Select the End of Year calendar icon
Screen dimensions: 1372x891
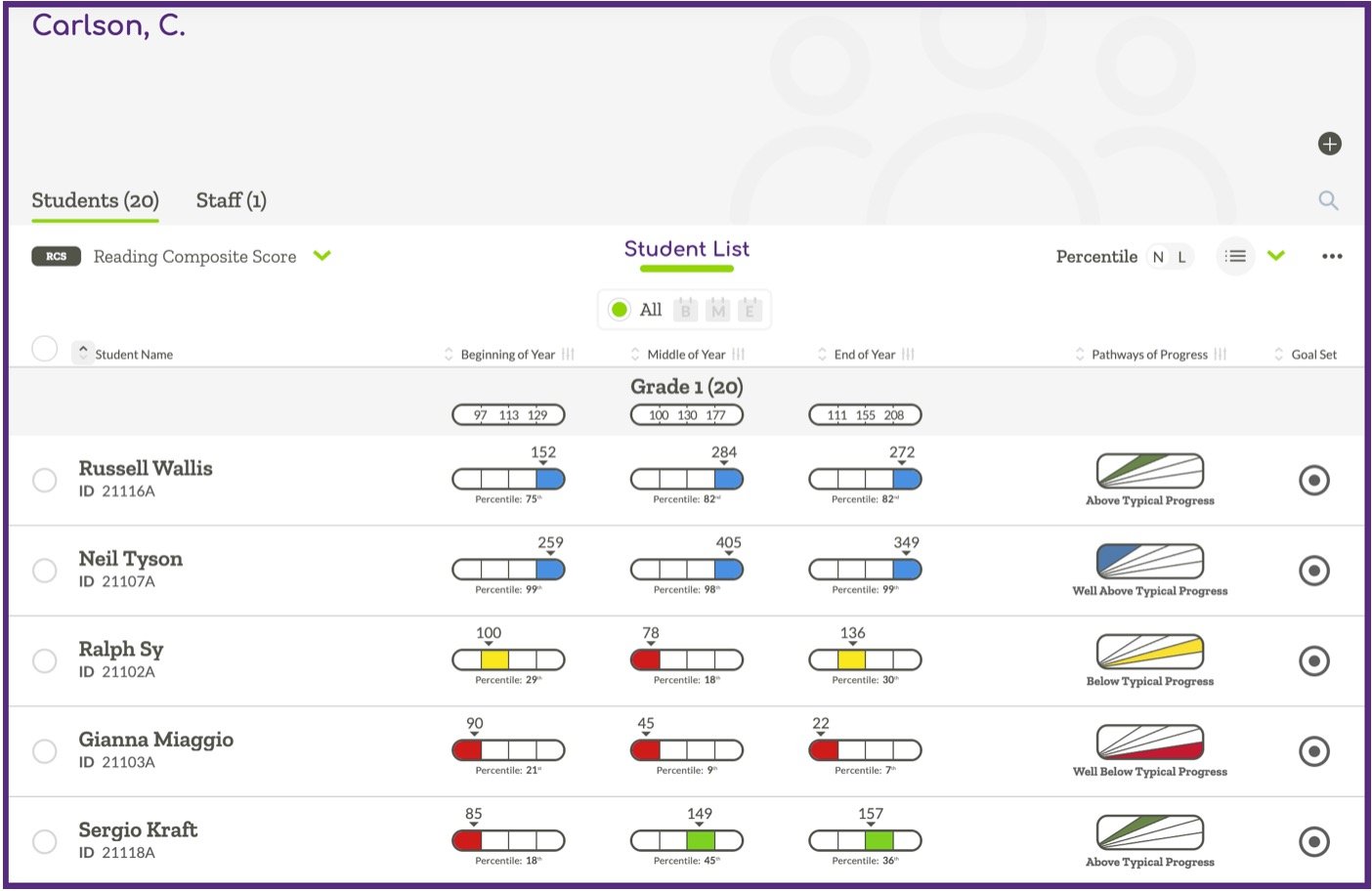[x=750, y=311]
